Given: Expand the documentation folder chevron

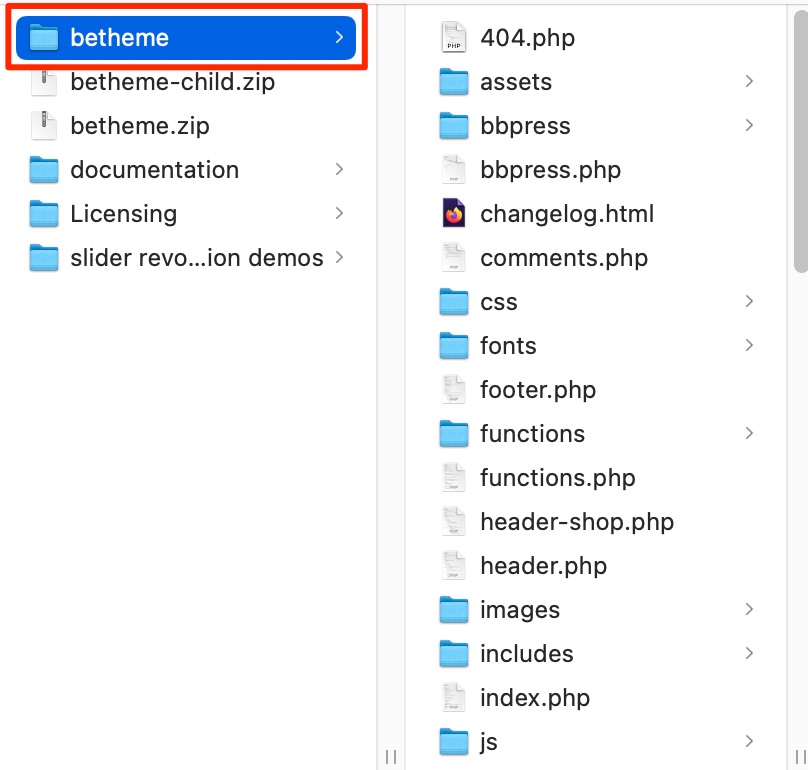Looking at the screenshot, I should tap(338, 169).
